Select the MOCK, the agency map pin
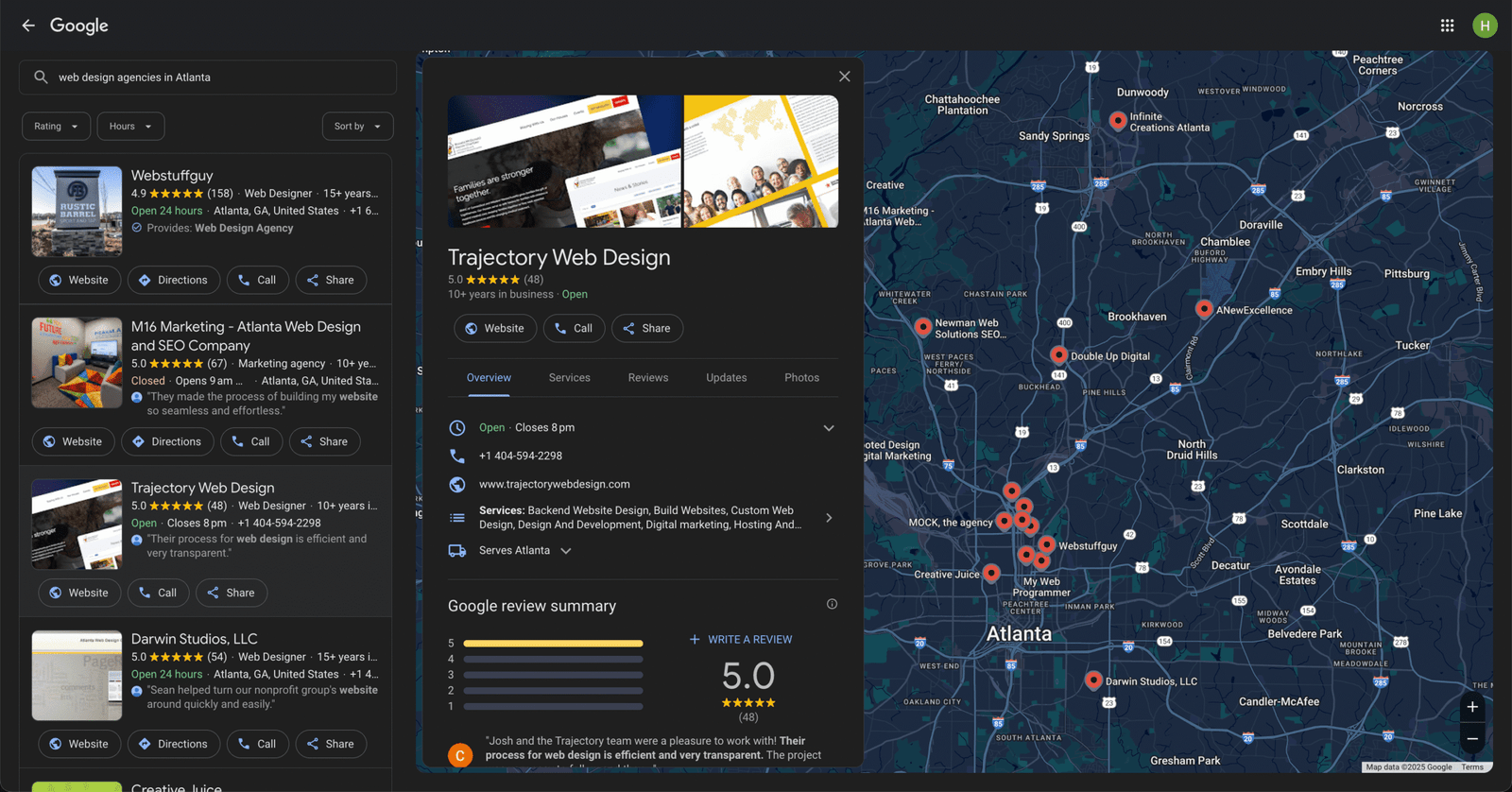The height and width of the screenshot is (792, 1512). (x=1005, y=520)
